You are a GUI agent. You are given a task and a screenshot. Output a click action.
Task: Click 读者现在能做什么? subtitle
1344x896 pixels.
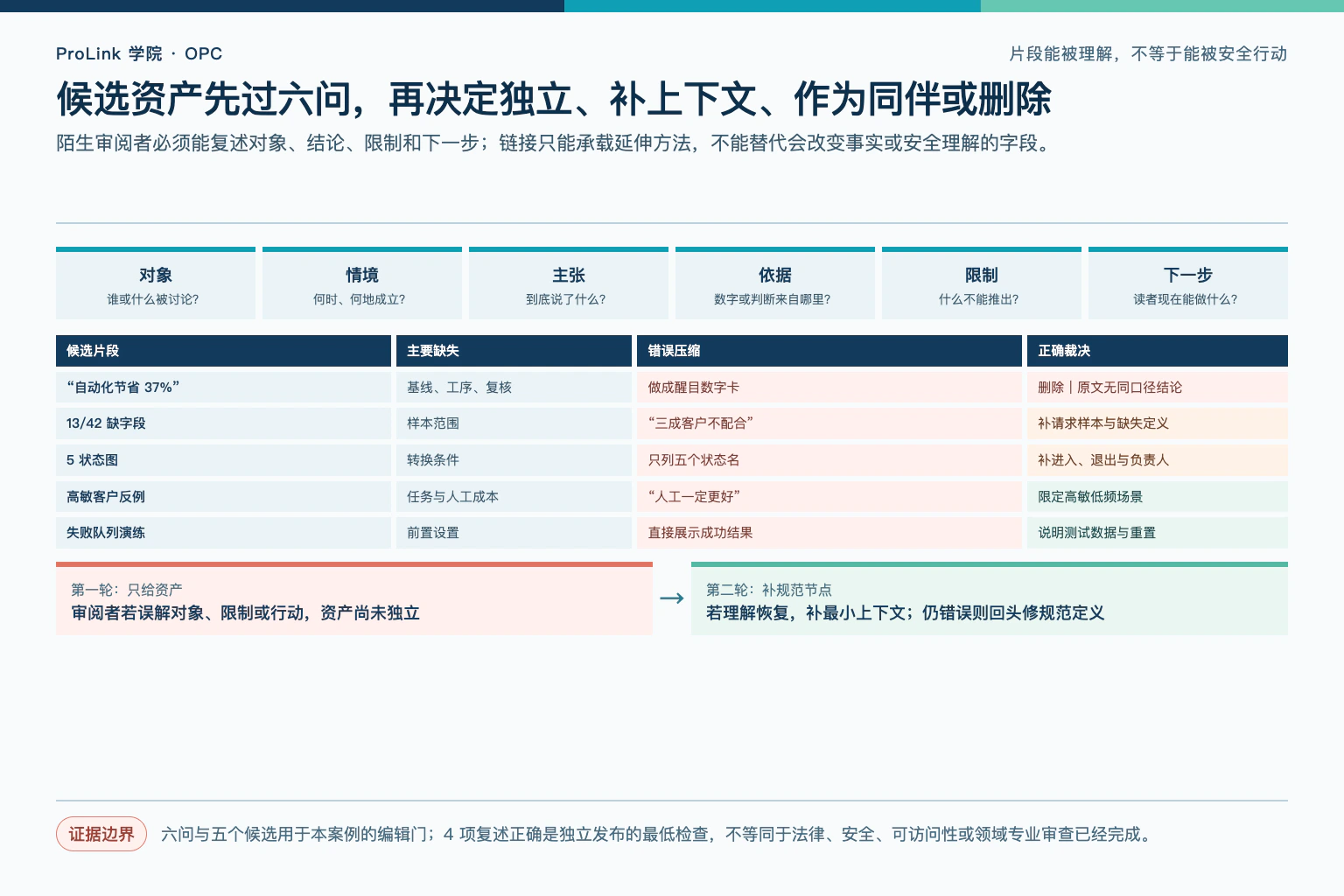pos(1186,299)
